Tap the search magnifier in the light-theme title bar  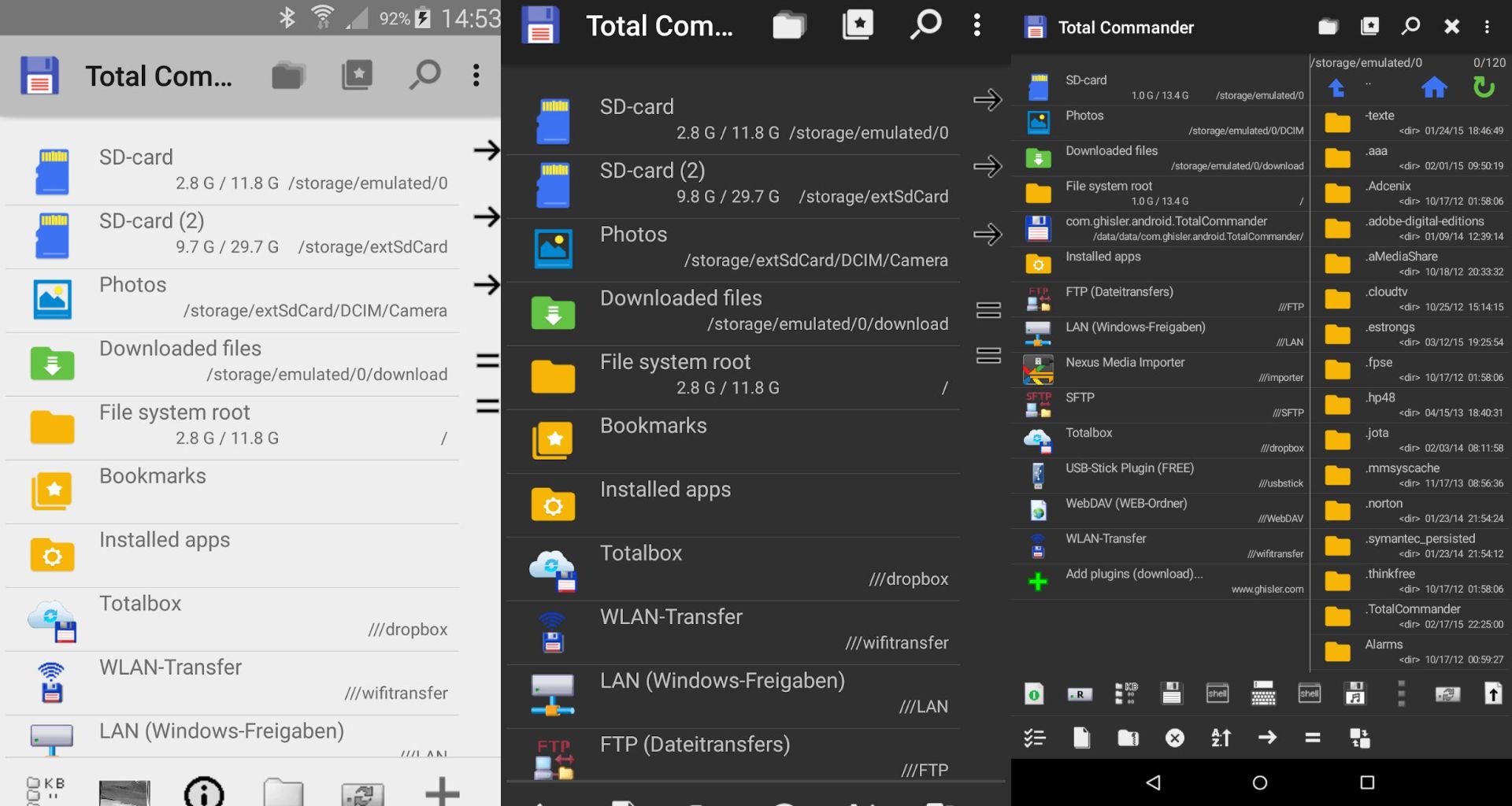pos(424,76)
